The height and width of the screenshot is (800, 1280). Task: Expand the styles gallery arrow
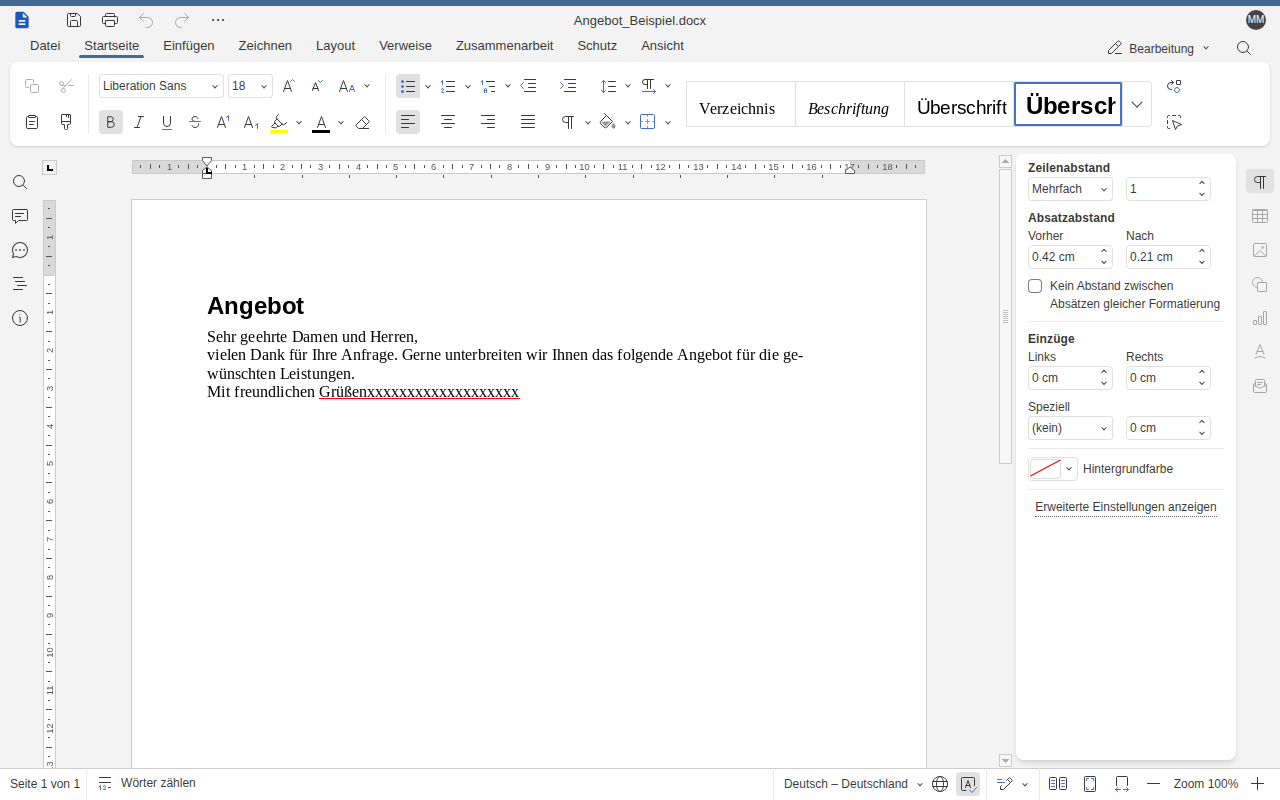point(1137,104)
